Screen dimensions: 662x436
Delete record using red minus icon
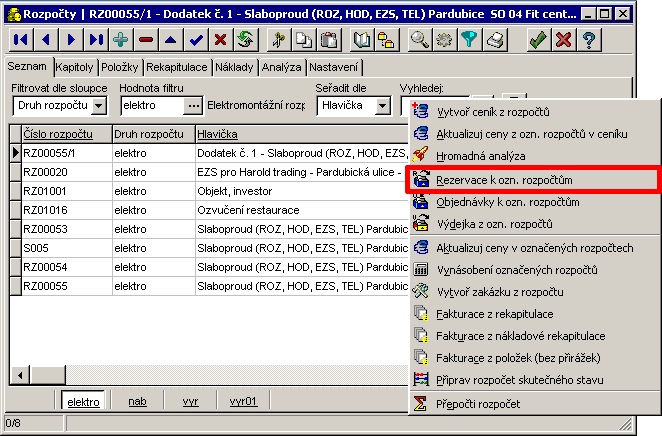(x=146, y=40)
